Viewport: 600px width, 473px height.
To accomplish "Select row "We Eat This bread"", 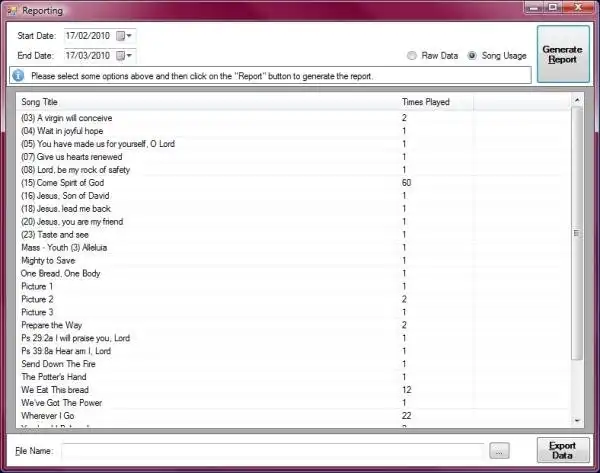I will point(293,390).
